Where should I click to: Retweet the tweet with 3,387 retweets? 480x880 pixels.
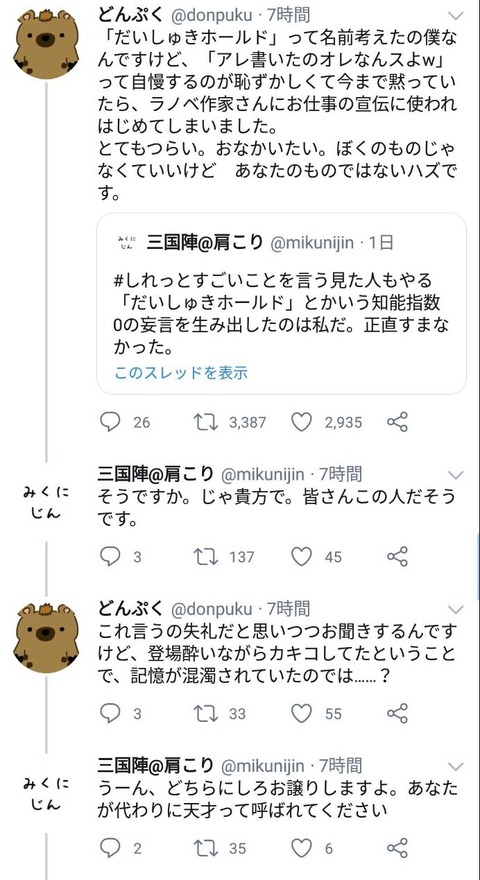(205, 422)
